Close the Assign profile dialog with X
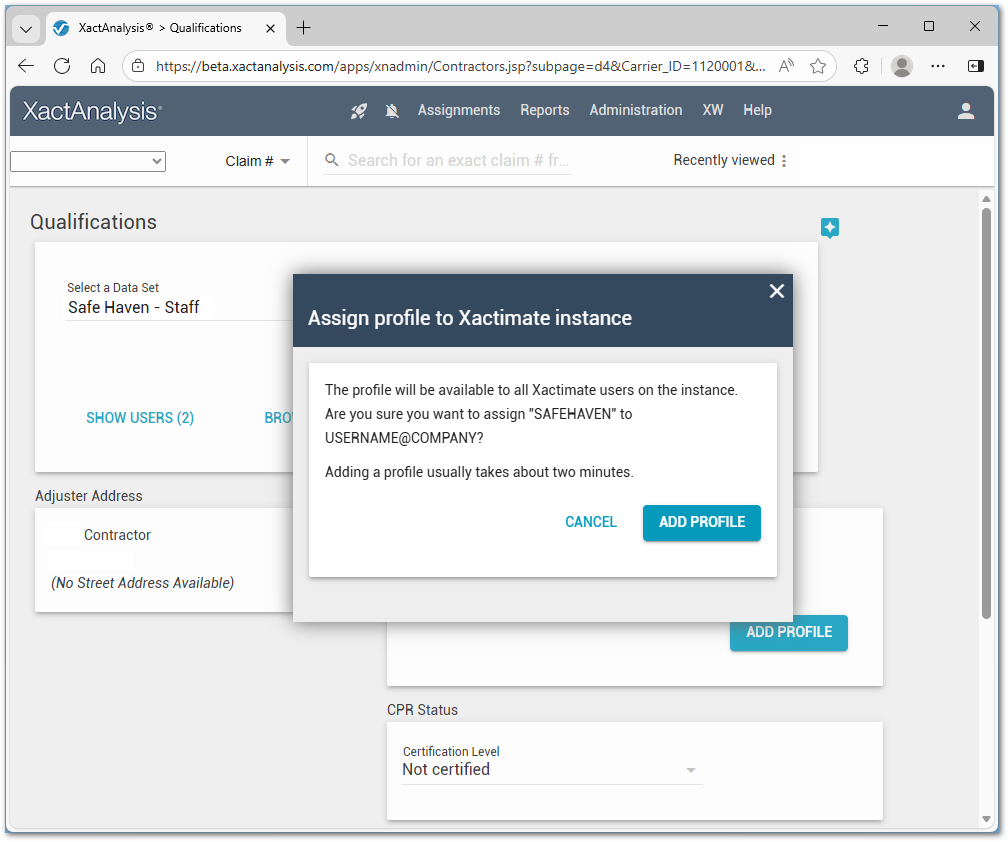The width and height of the screenshot is (1008, 842). click(x=777, y=292)
